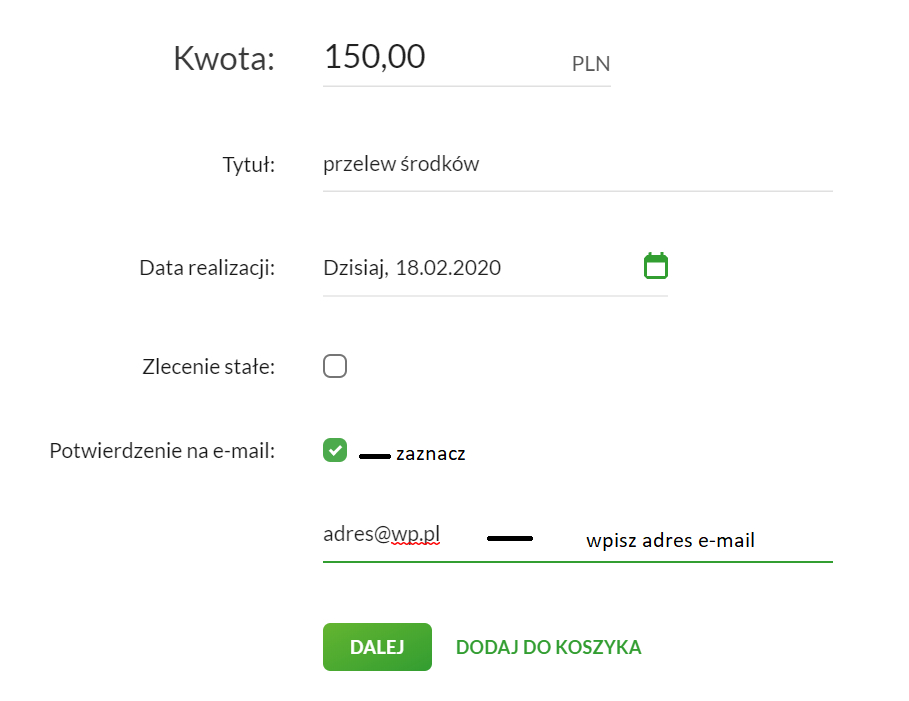This screenshot has height=701, width=909.
Task: Click the Kwota: label
Action: (x=223, y=59)
